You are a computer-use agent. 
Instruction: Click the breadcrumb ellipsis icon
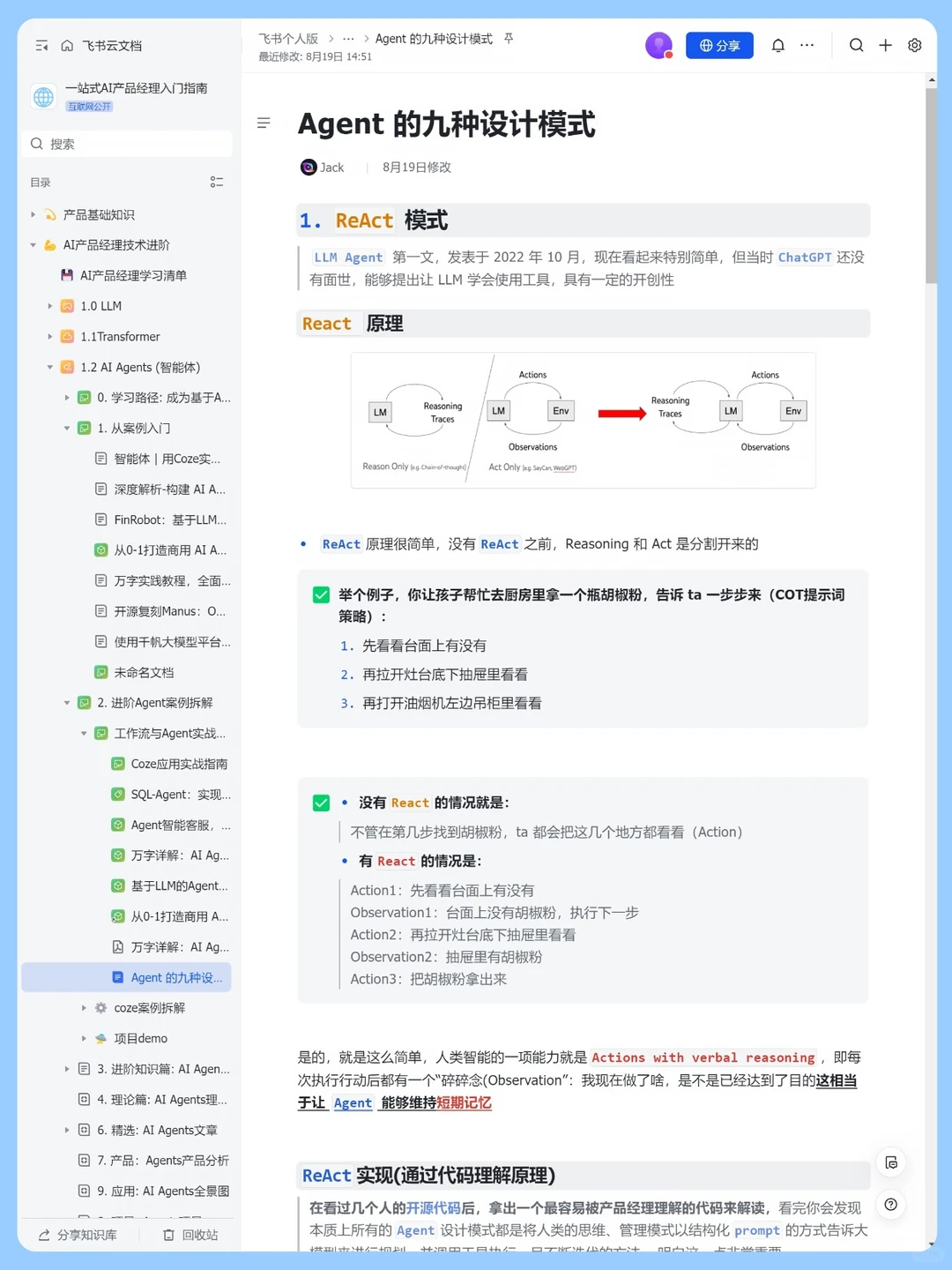[x=348, y=39]
